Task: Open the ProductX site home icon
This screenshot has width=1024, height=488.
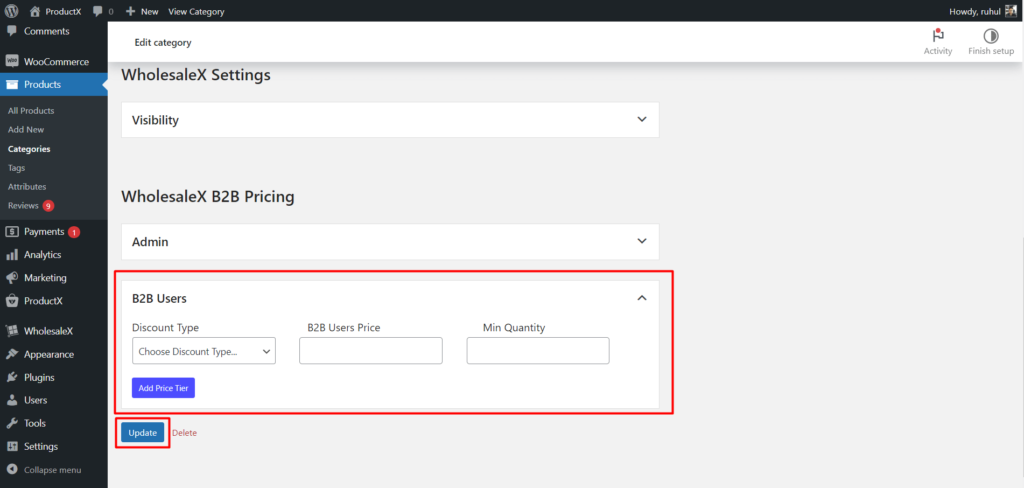Action: pos(35,11)
